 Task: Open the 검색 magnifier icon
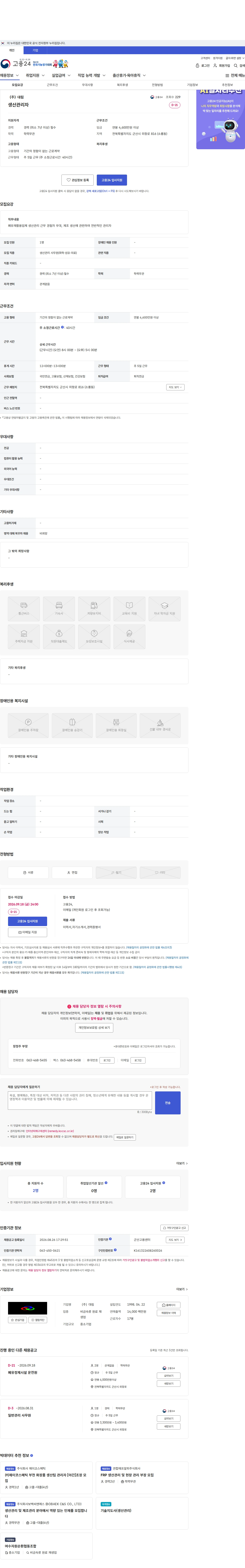pyautogui.click(x=236, y=66)
